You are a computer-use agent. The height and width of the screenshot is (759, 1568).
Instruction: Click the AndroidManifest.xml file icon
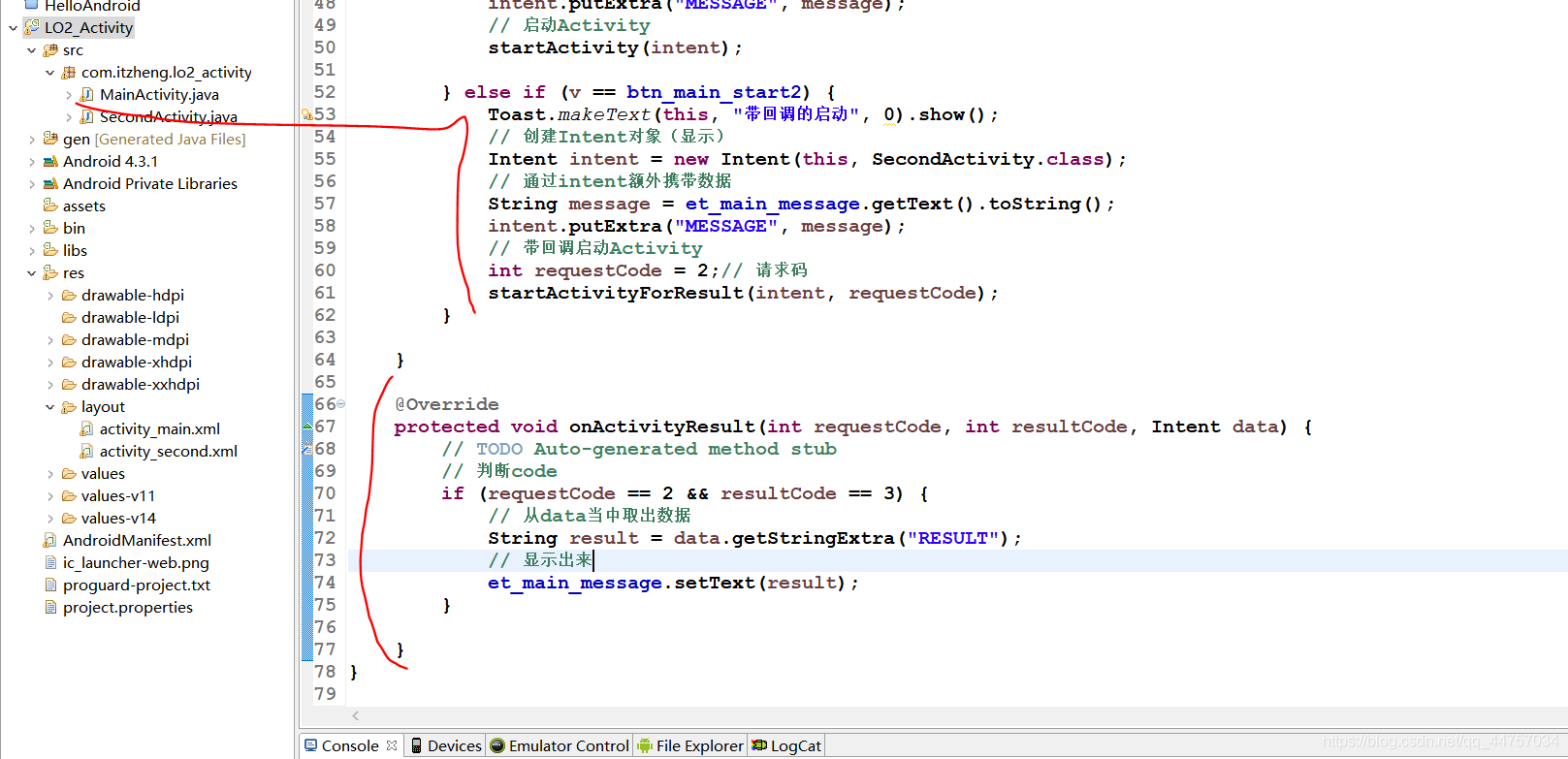pyautogui.click(x=50, y=540)
